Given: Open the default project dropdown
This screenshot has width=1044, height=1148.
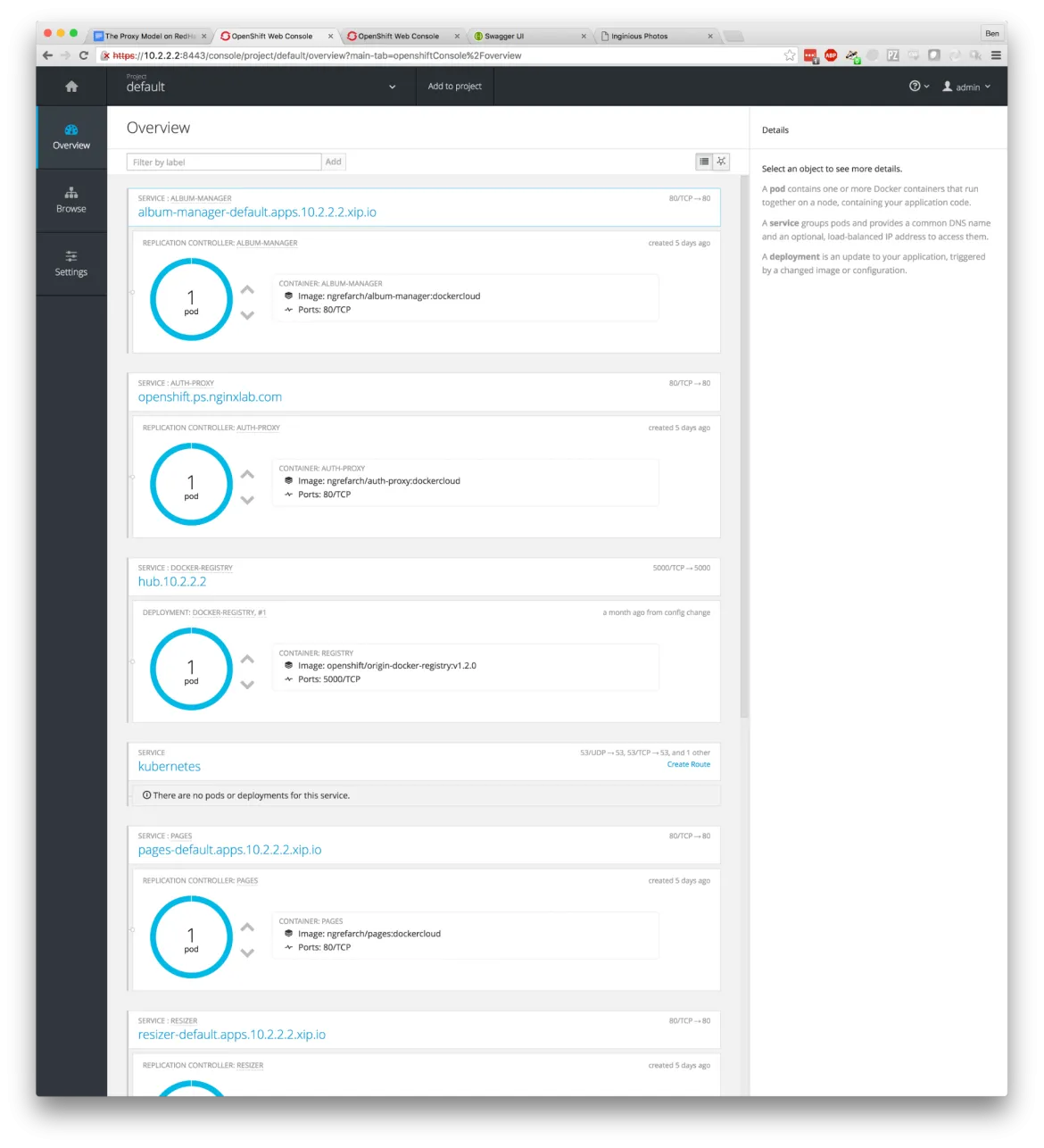Looking at the screenshot, I should [392, 87].
